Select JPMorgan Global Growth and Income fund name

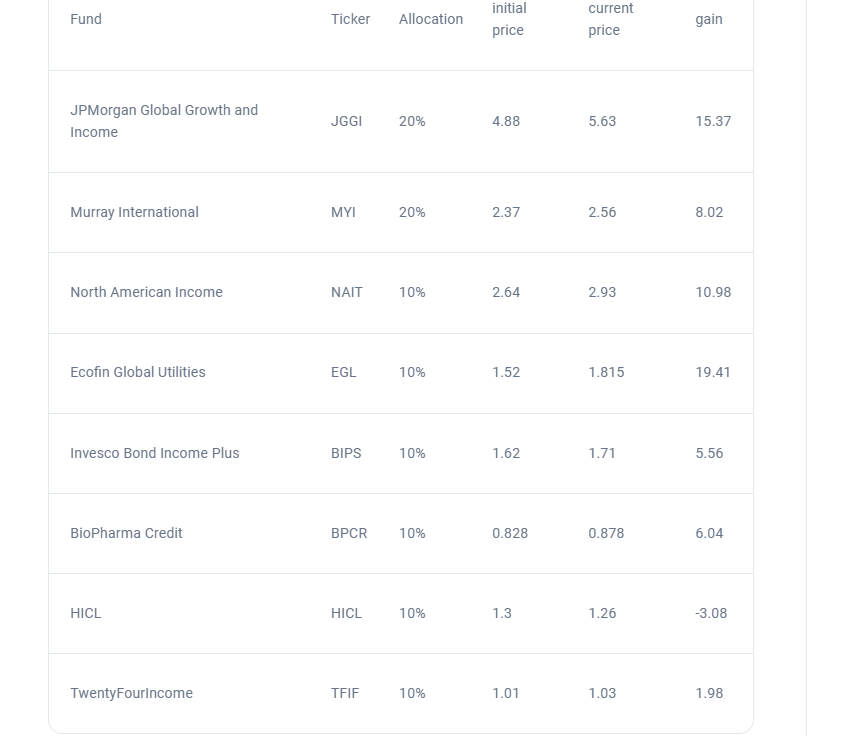[x=164, y=121]
